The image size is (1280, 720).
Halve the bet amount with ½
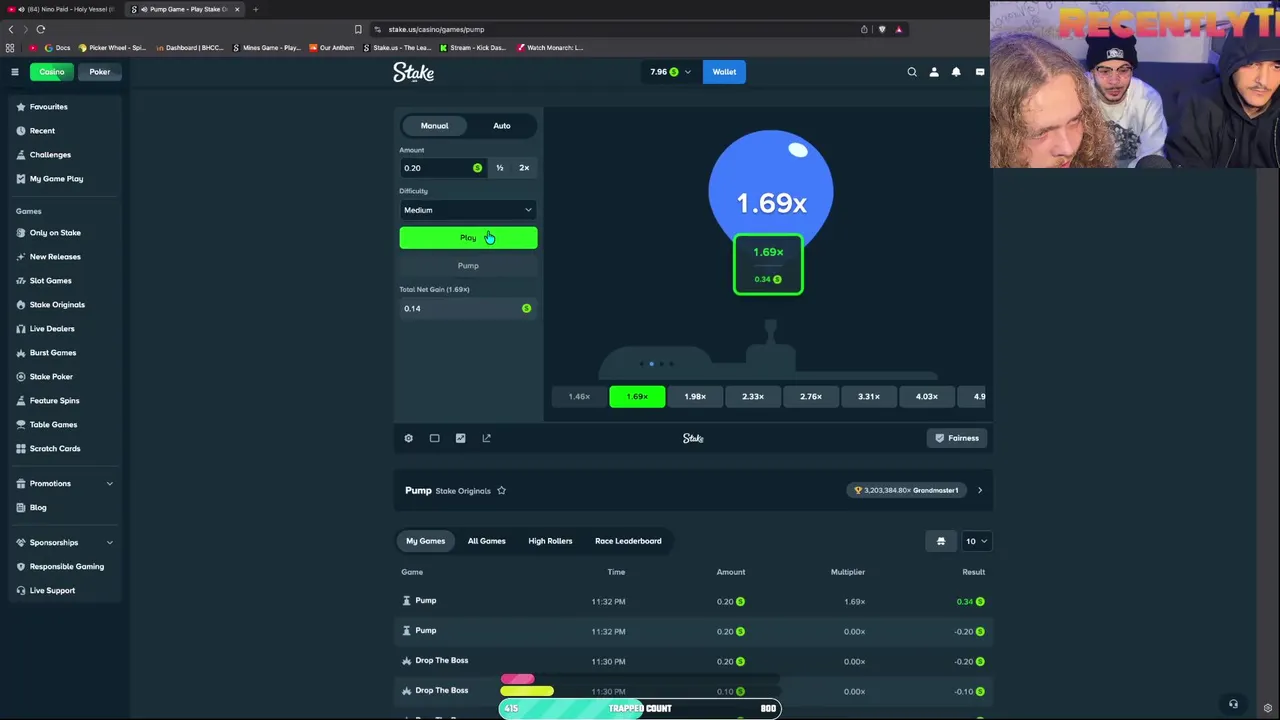point(499,168)
